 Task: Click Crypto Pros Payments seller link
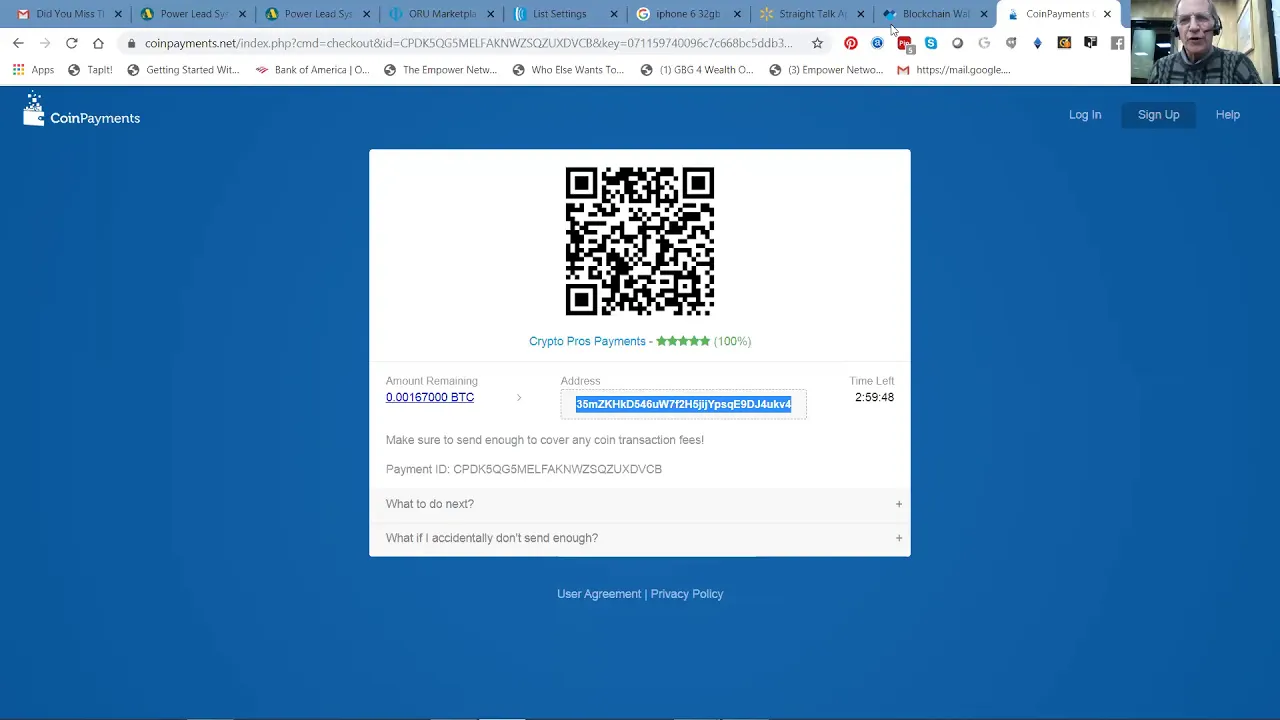click(x=587, y=341)
